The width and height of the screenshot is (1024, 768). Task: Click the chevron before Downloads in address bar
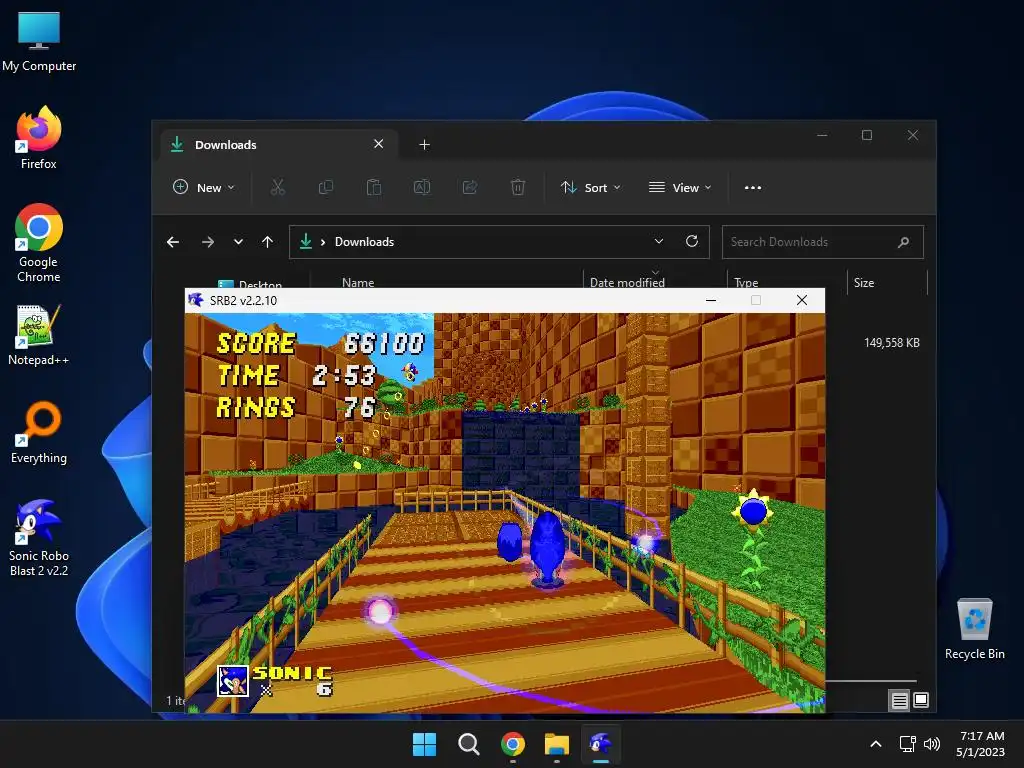(323, 242)
